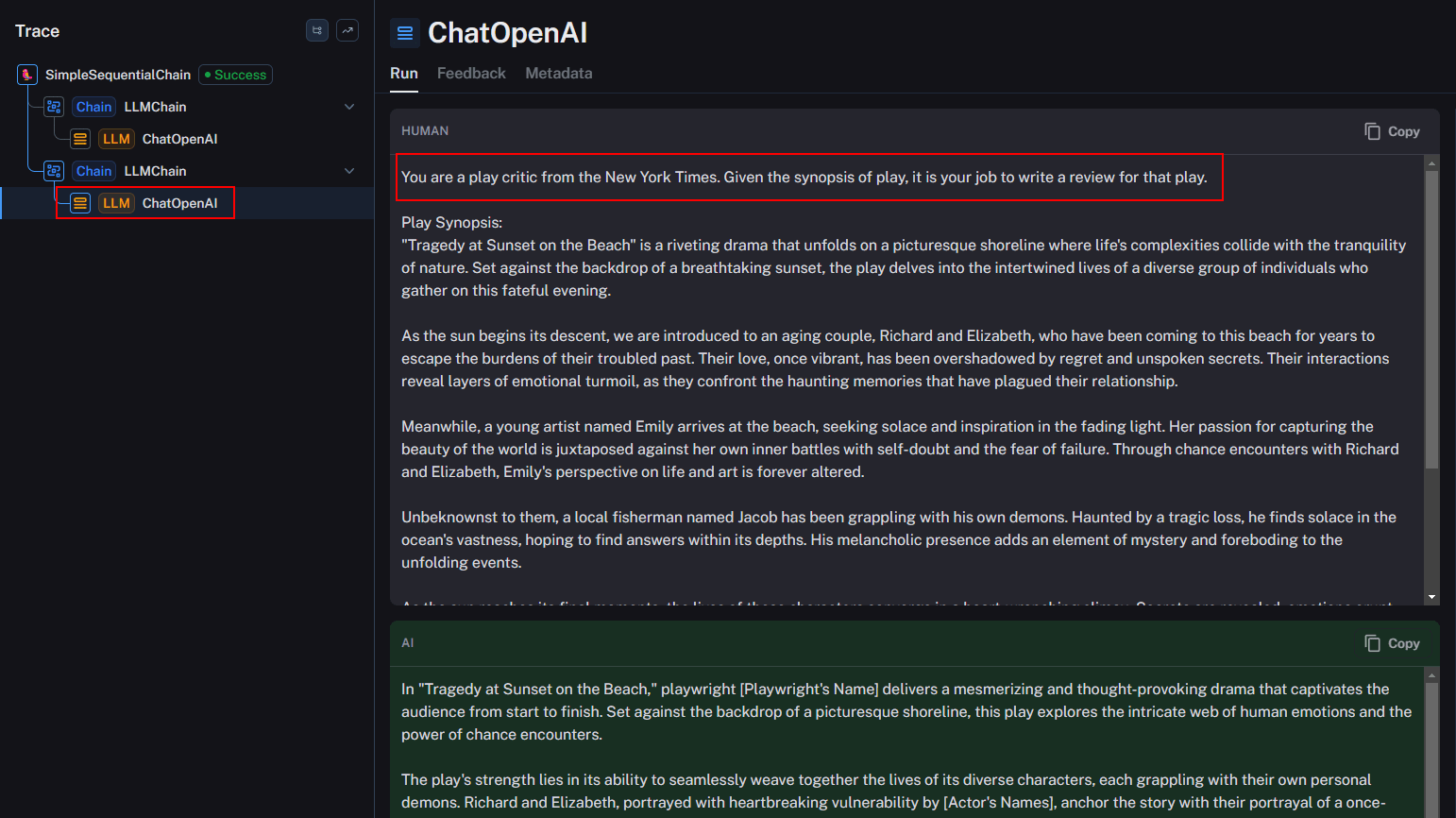Click the green Success status badge
1456x818 pixels.
click(x=236, y=75)
